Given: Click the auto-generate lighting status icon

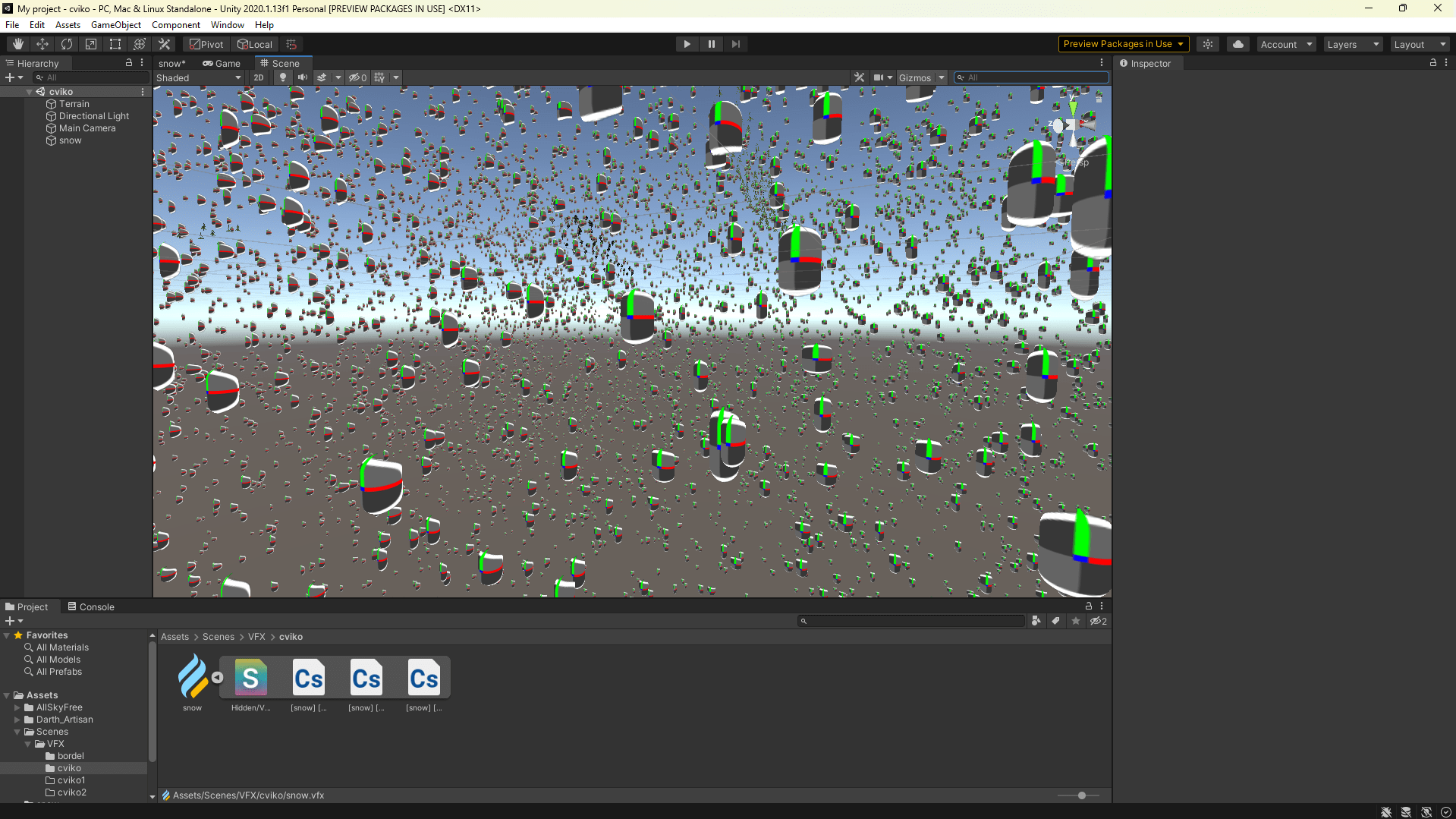Looking at the screenshot, I should point(1426,811).
